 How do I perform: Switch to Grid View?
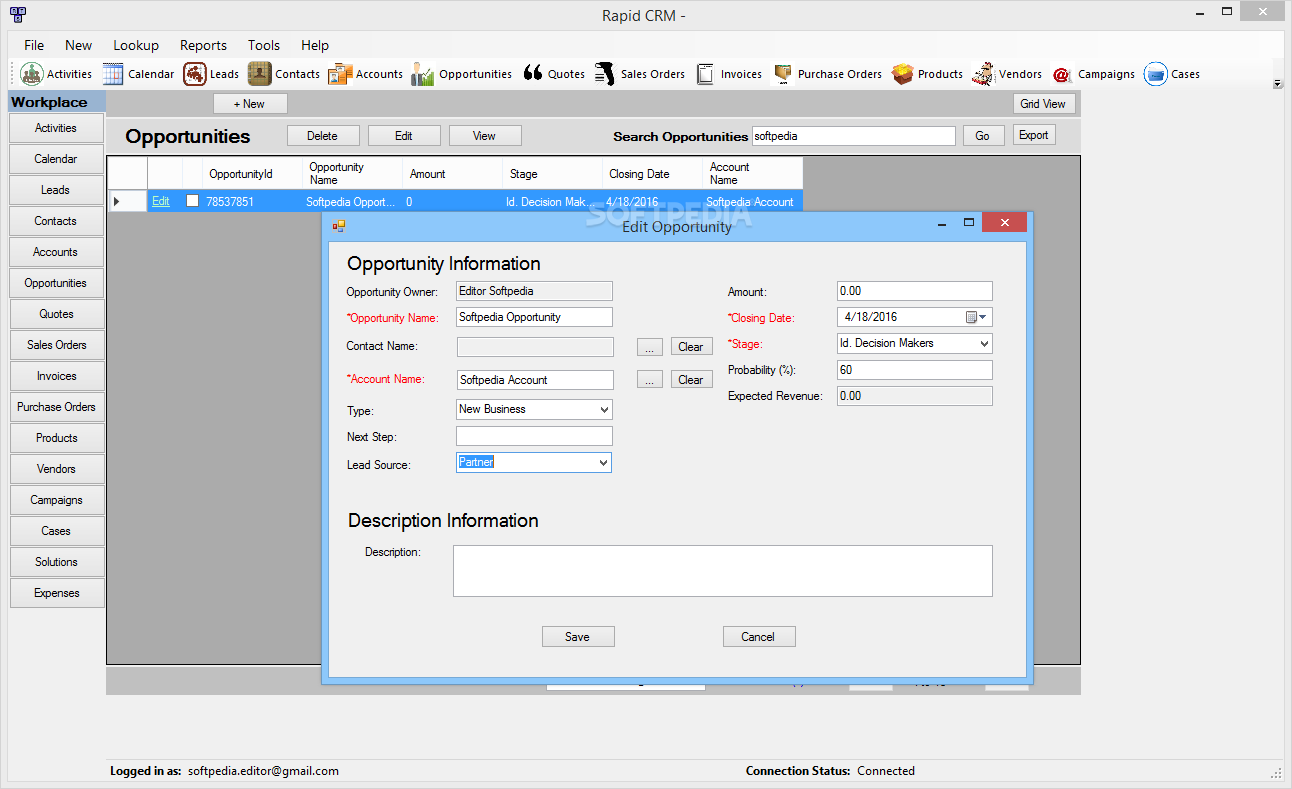[x=1043, y=104]
